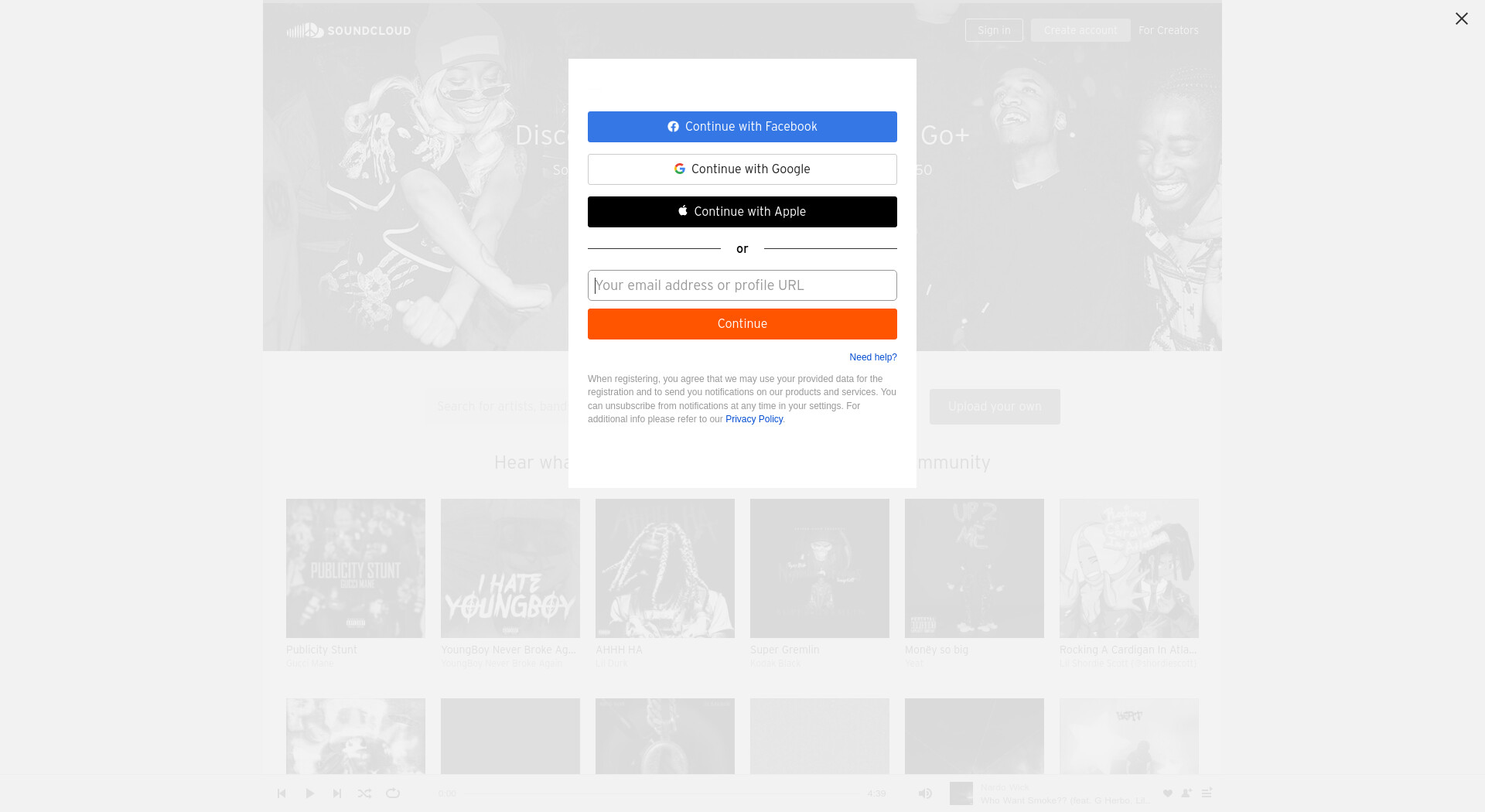This screenshot has height=812, width=1485.
Task: Click the Who Want Smoke?? track title
Action: pos(1066,800)
